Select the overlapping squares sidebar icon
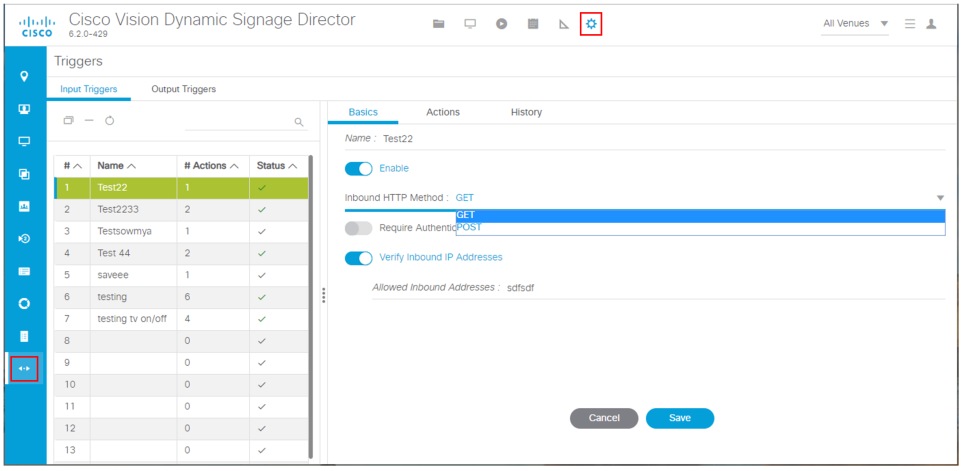966x471 pixels. 25,174
